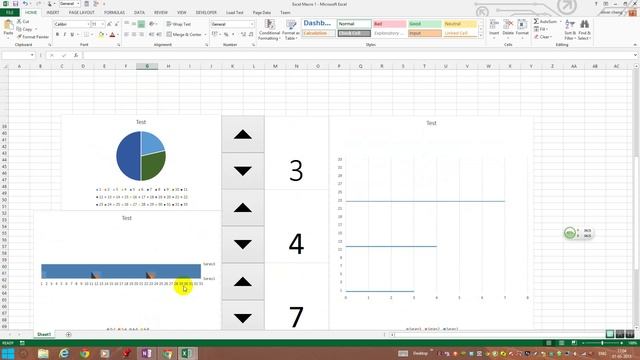Expand the Merge & Center dropdown arrow

tap(205, 35)
